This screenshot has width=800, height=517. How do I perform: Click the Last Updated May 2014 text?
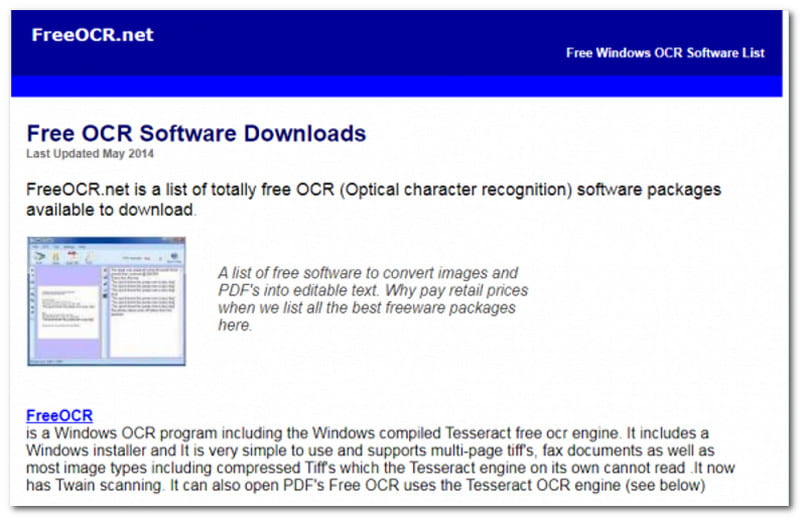(90, 154)
